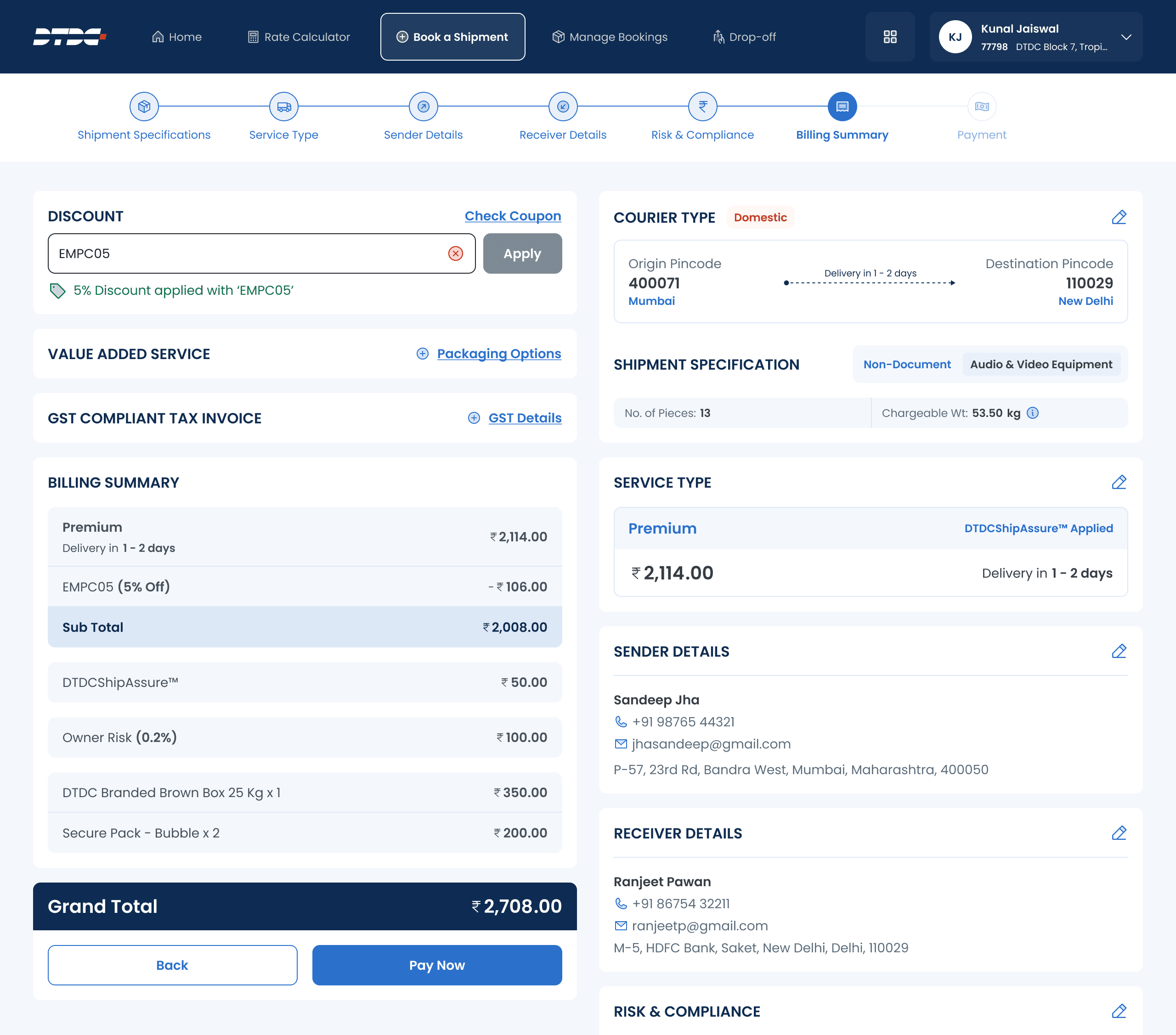Viewport: 1176px width, 1035px height.
Task: Click the Payment step icon
Action: tap(982, 107)
